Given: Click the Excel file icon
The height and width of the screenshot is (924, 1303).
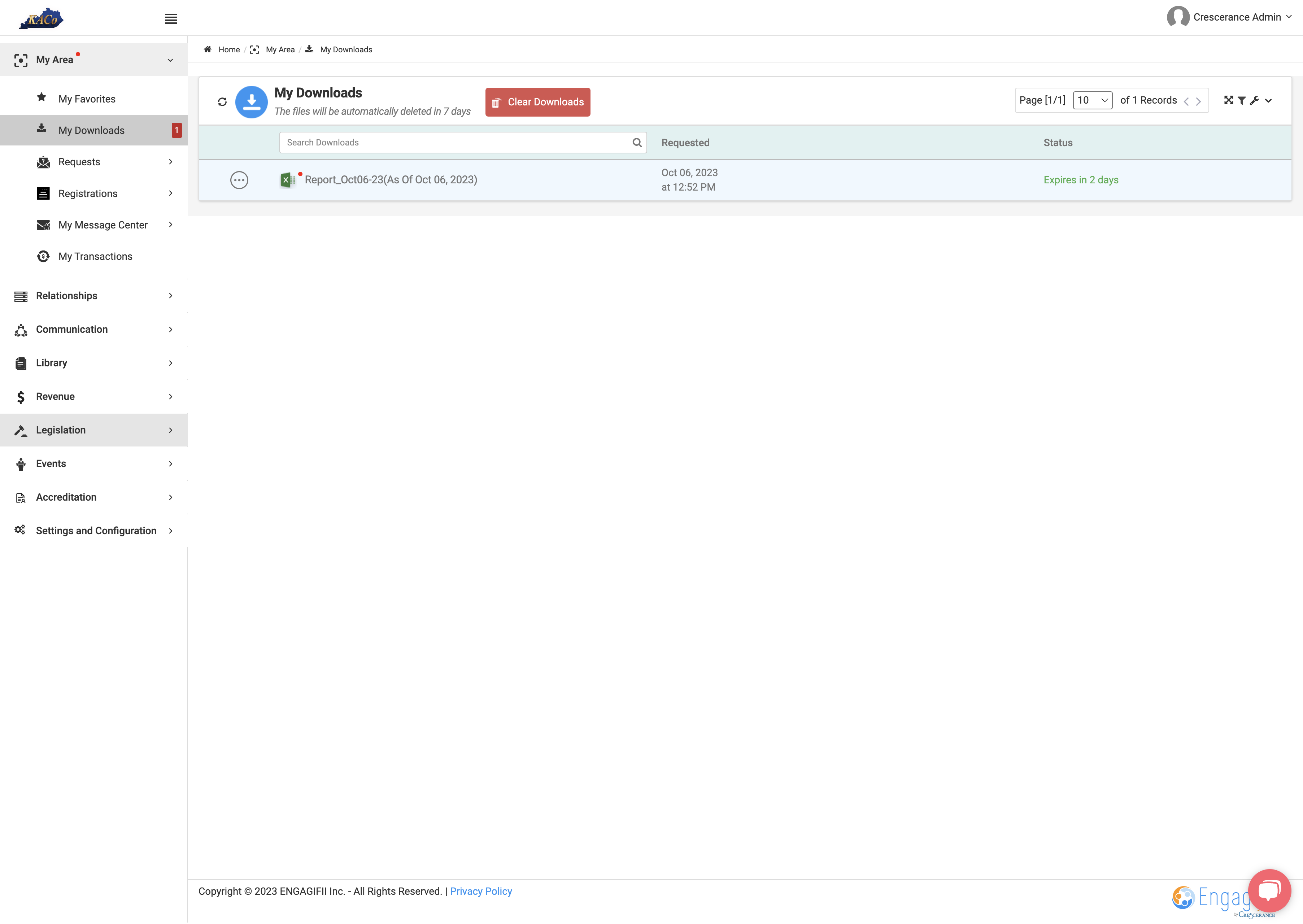Looking at the screenshot, I should point(288,180).
